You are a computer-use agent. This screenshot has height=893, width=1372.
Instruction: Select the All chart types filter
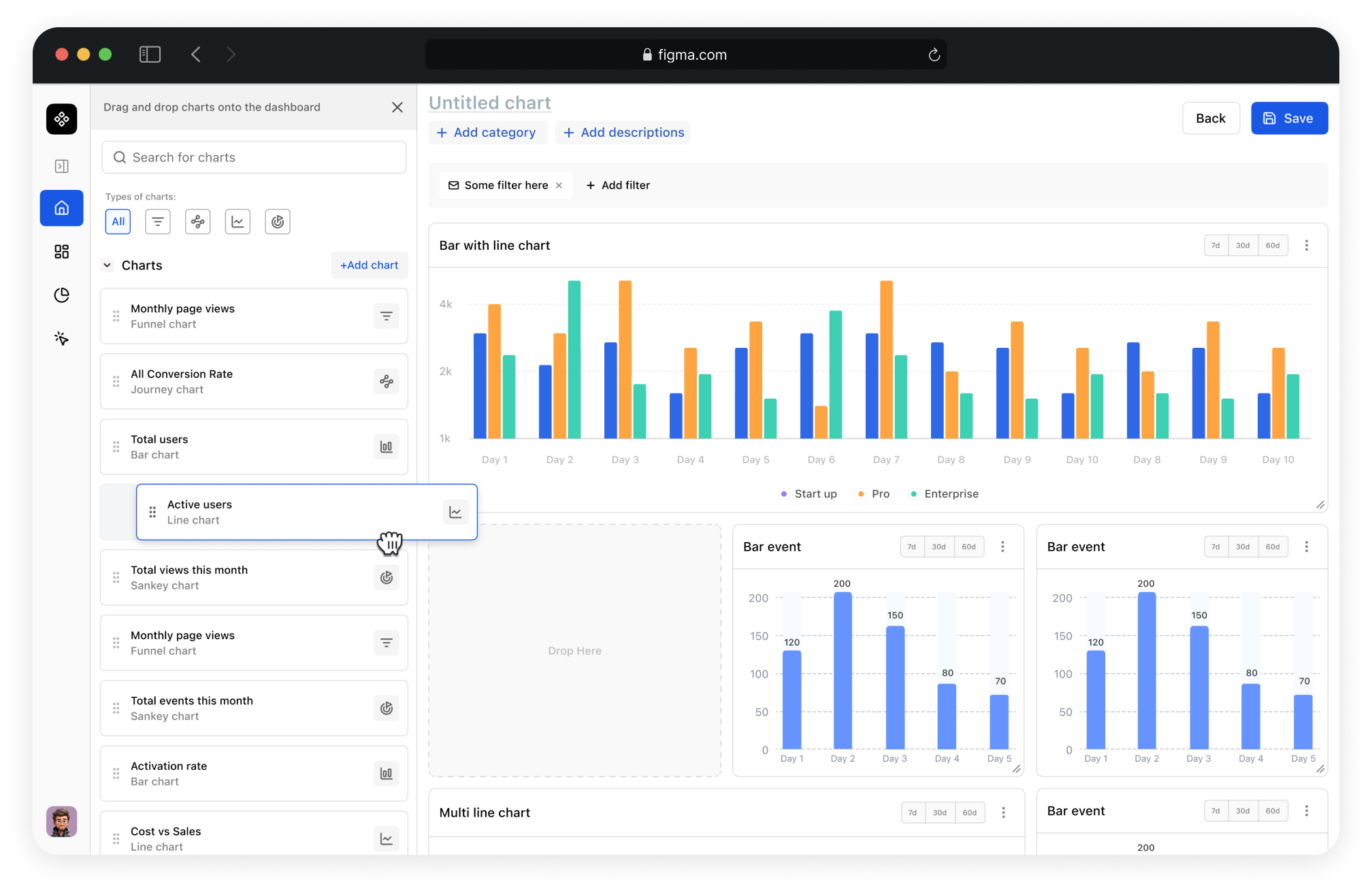point(118,221)
